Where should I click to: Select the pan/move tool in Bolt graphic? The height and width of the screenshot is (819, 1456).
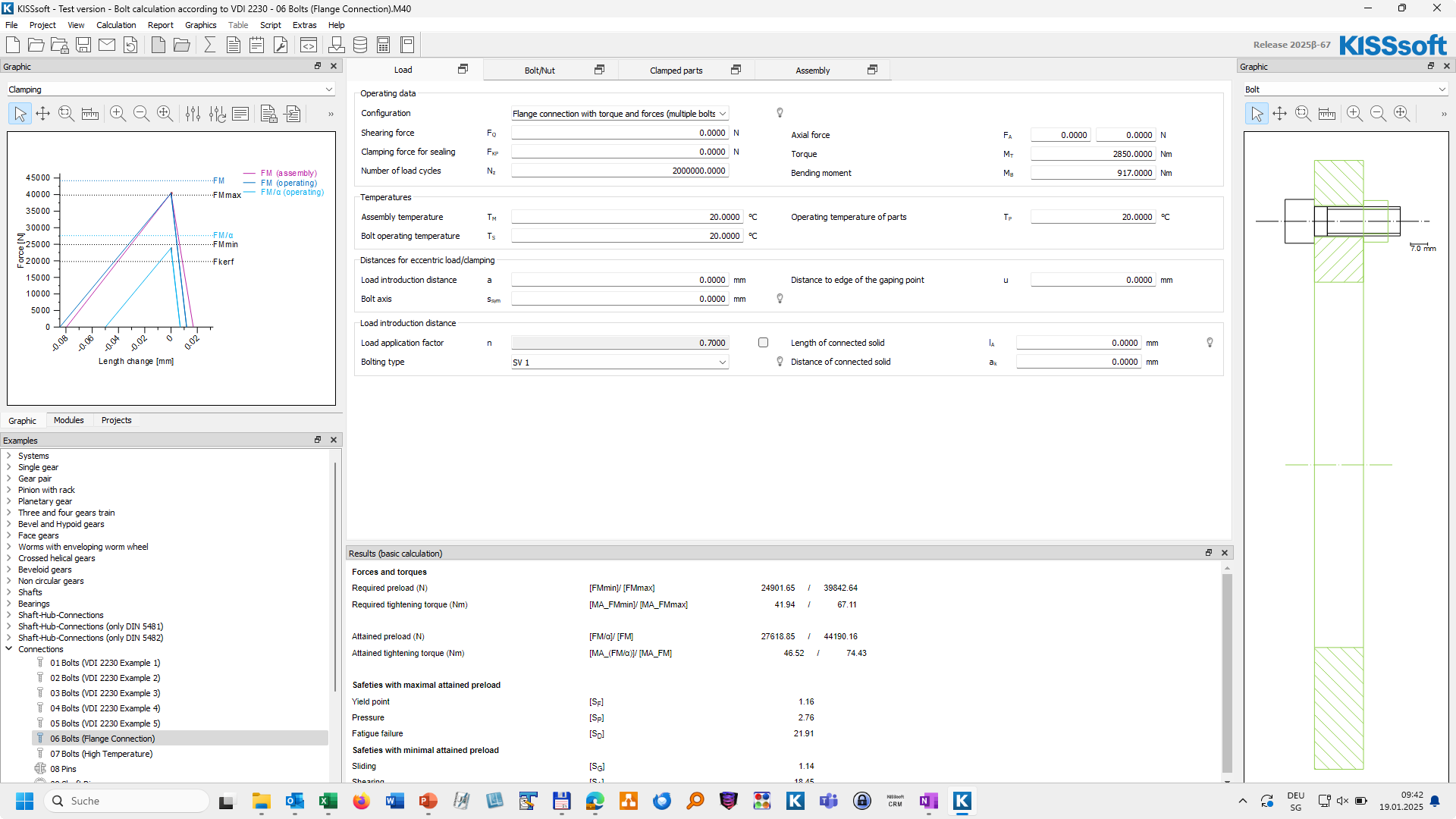pyautogui.click(x=1279, y=114)
